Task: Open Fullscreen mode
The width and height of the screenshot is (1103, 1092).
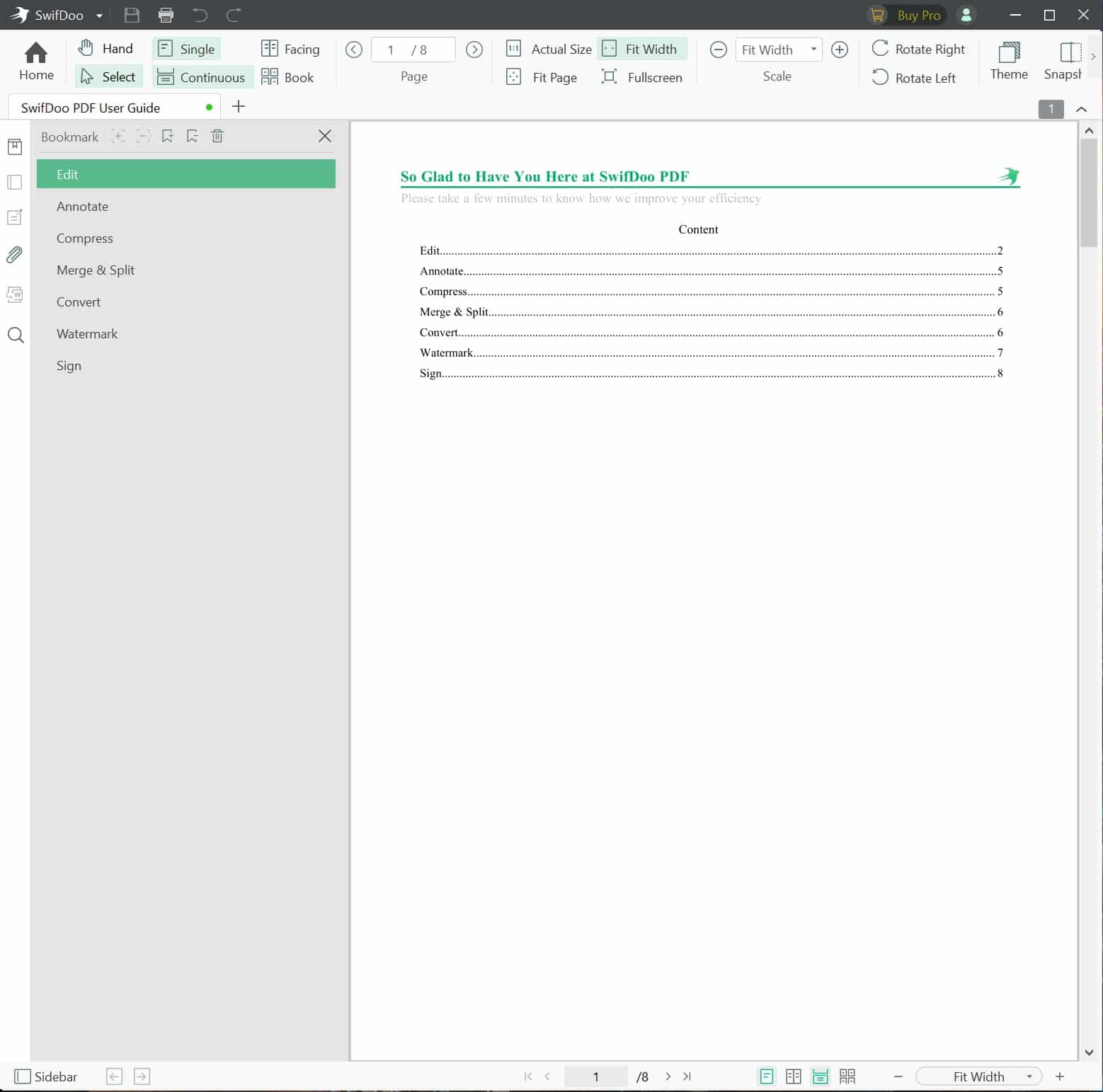Action: click(x=641, y=77)
